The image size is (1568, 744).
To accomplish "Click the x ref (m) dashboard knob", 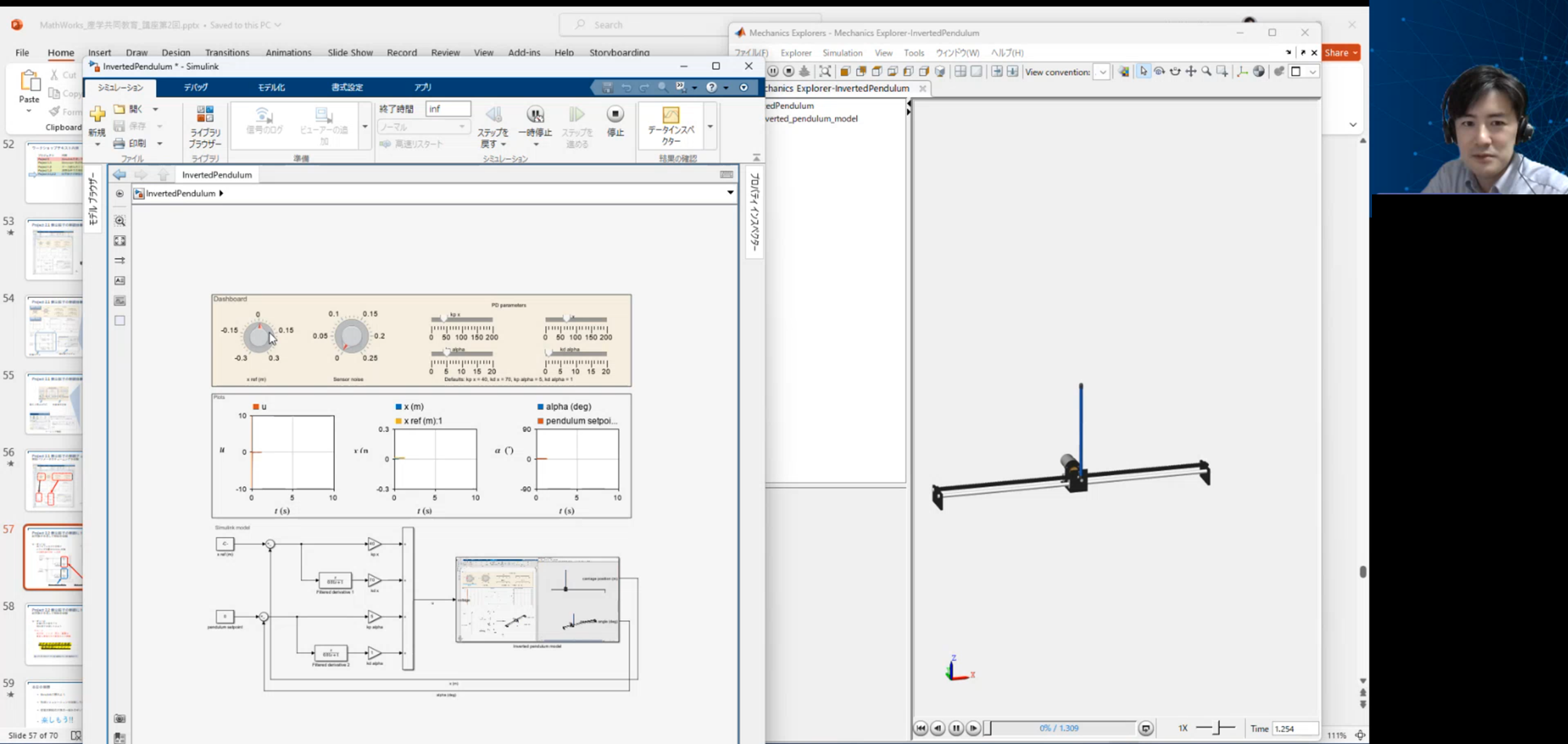I will 259,337.
